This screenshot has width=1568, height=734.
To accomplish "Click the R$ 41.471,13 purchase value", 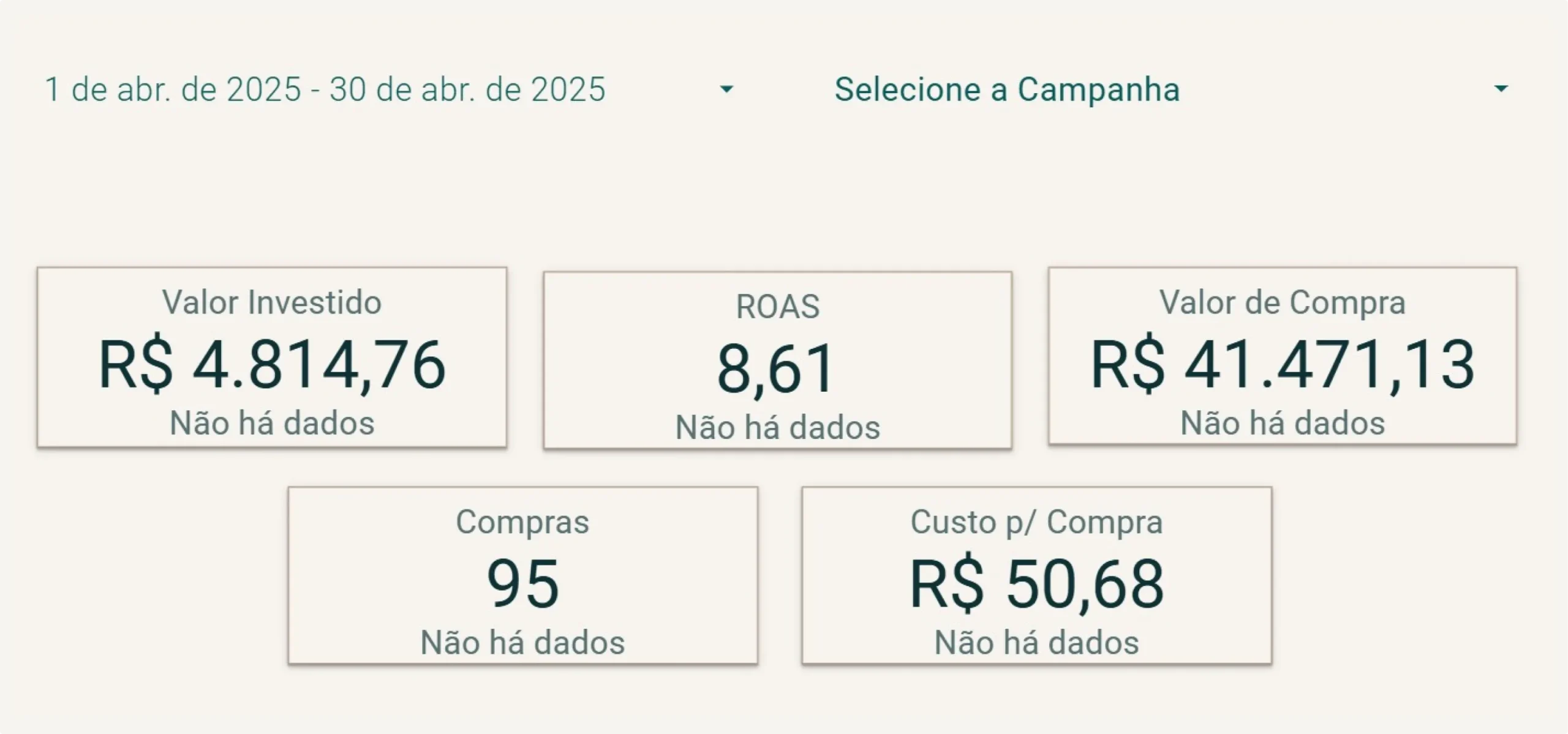I will click(x=1283, y=365).
